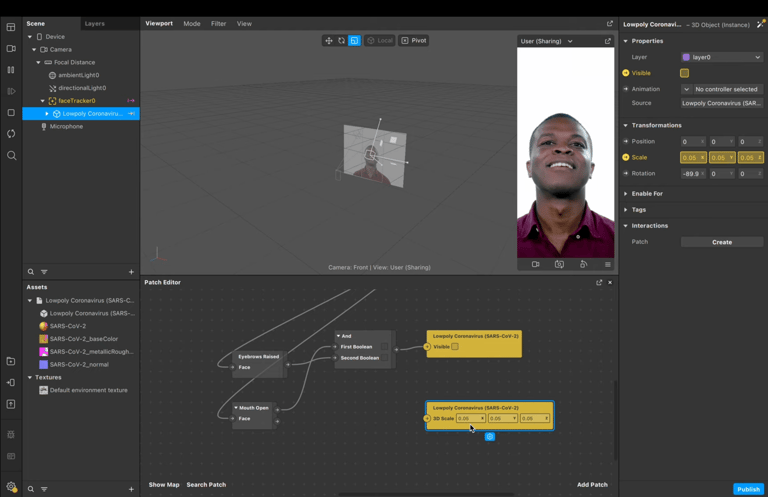Click the upload export icon in left sidebar

(11, 404)
